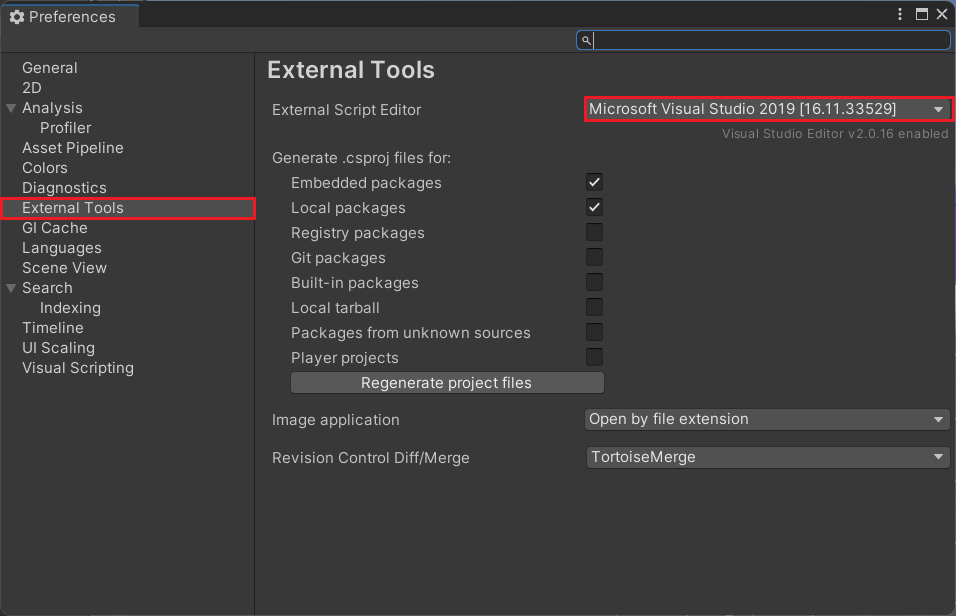
Task: Click the Regenerate project files button
Action: click(x=446, y=382)
